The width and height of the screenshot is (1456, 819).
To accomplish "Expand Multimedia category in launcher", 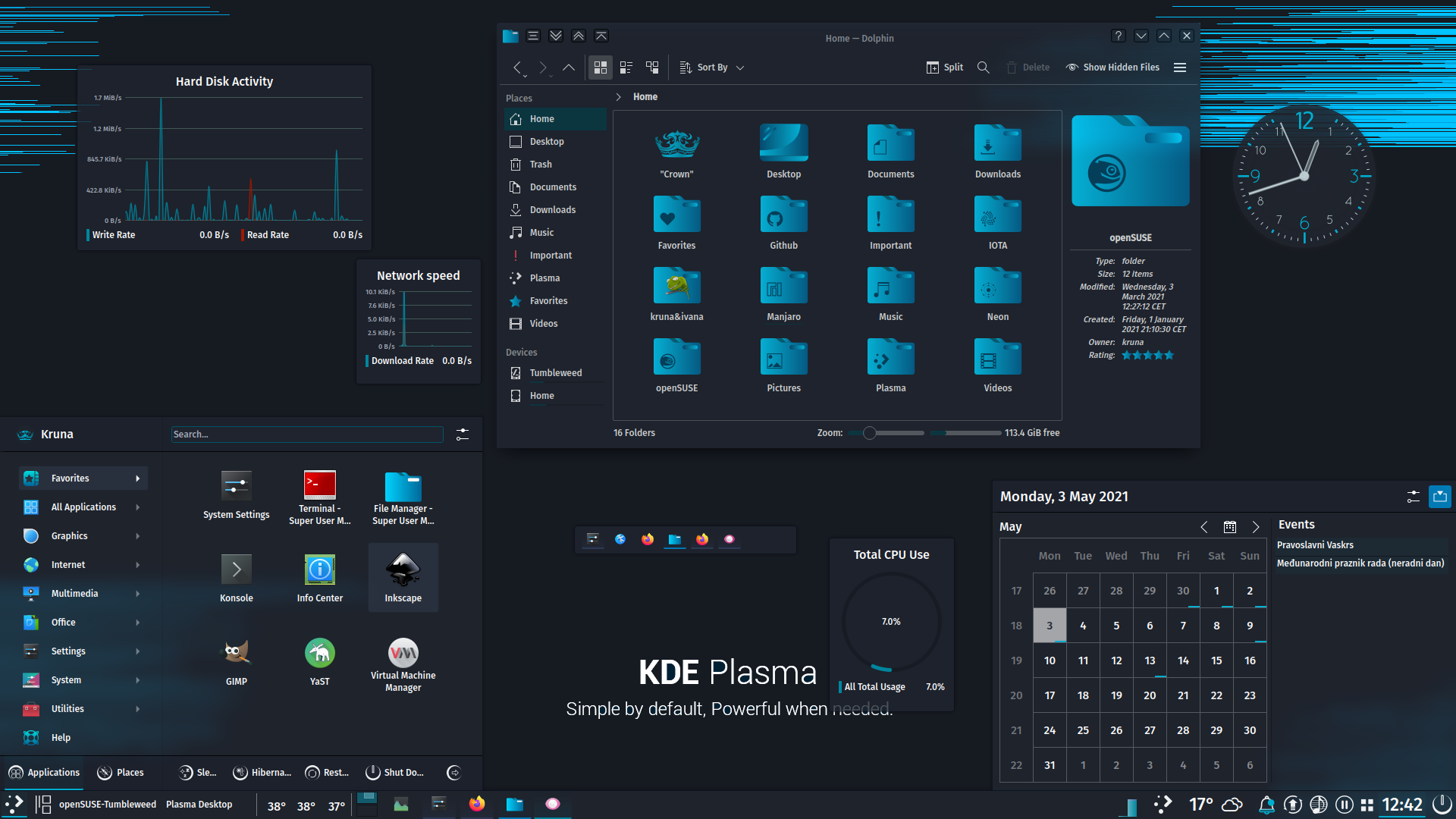I will [83, 594].
